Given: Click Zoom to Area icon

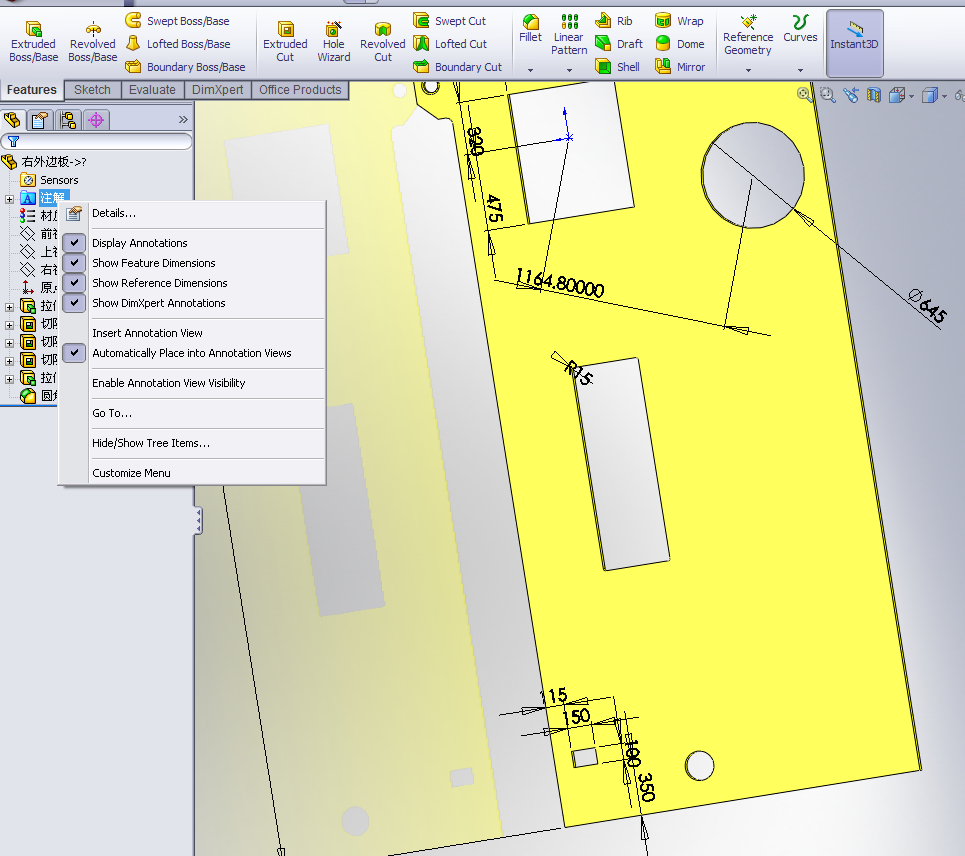Looking at the screenshot, I should [827, 95].
